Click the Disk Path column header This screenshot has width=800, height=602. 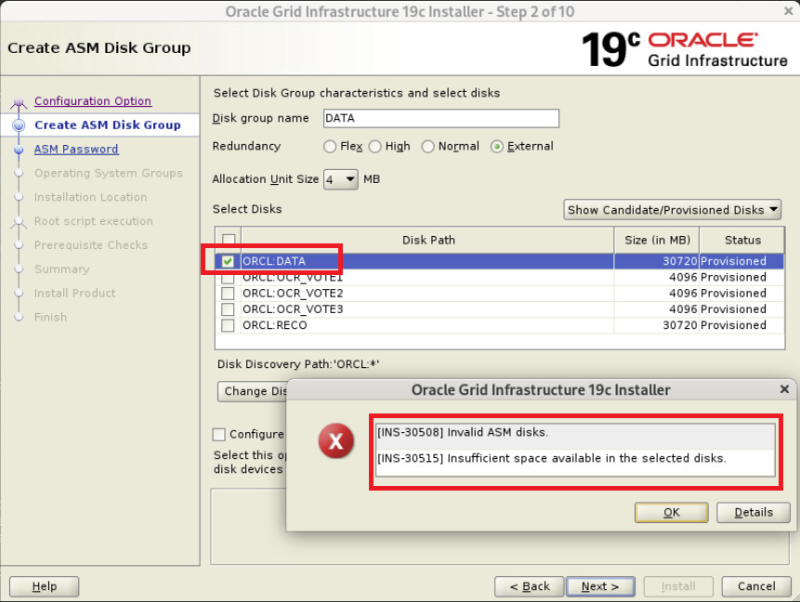[x=428, y=240]
